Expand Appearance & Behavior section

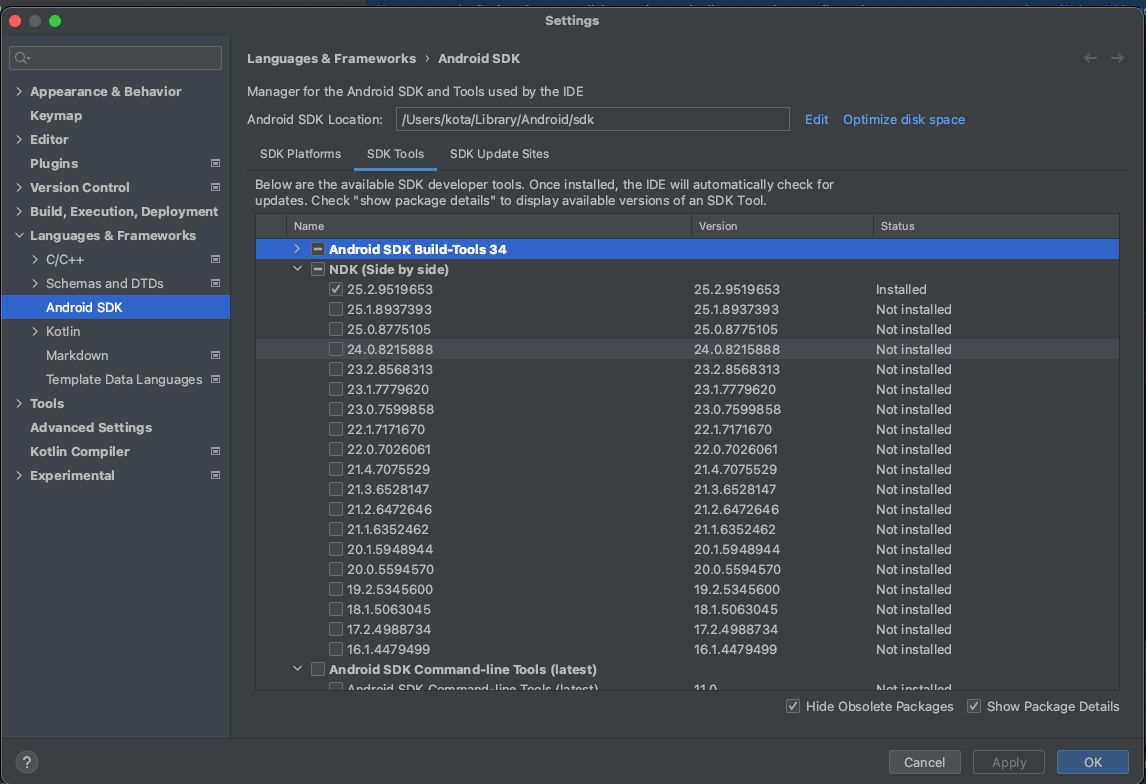(19, 91)
